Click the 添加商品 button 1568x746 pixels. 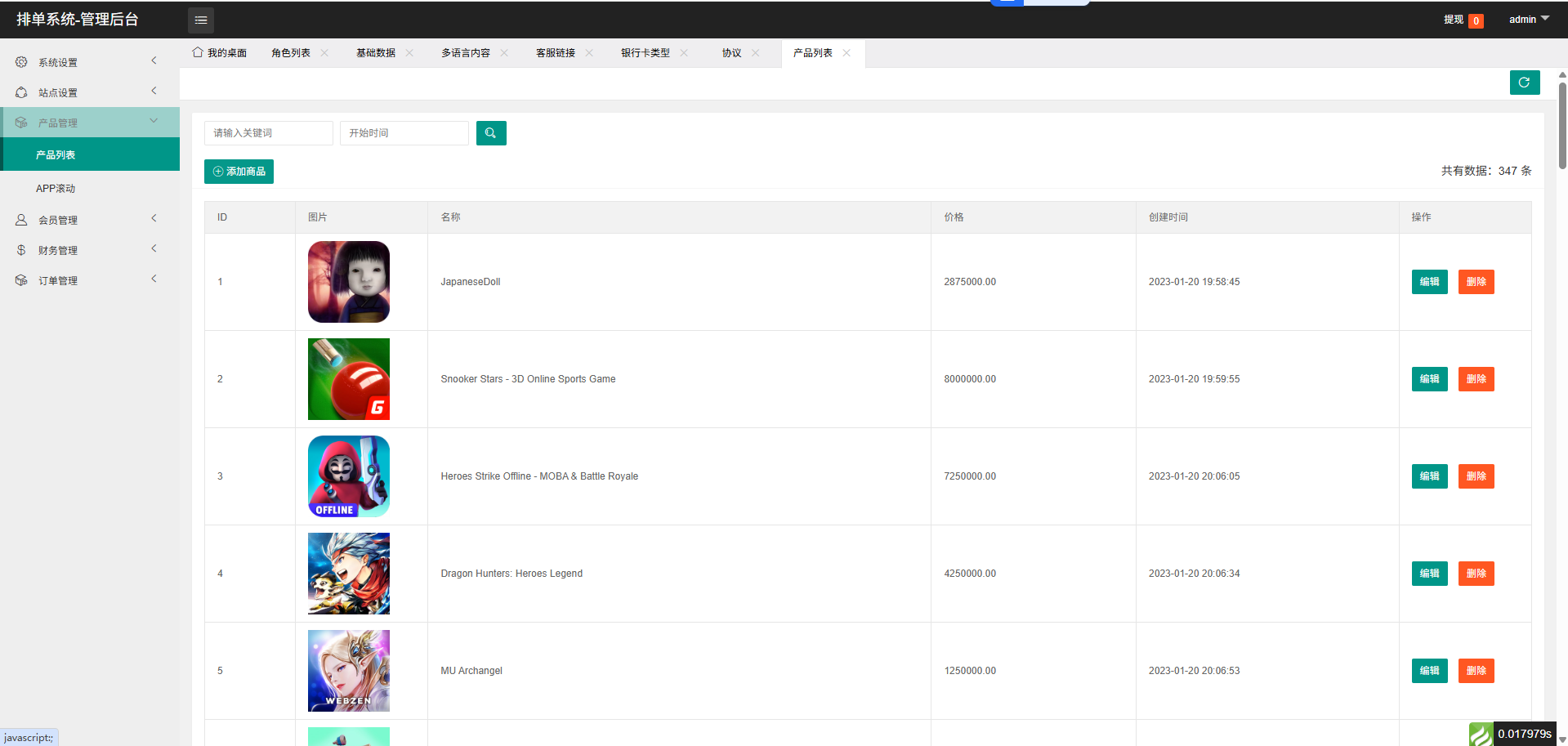[x=239, y=172]
